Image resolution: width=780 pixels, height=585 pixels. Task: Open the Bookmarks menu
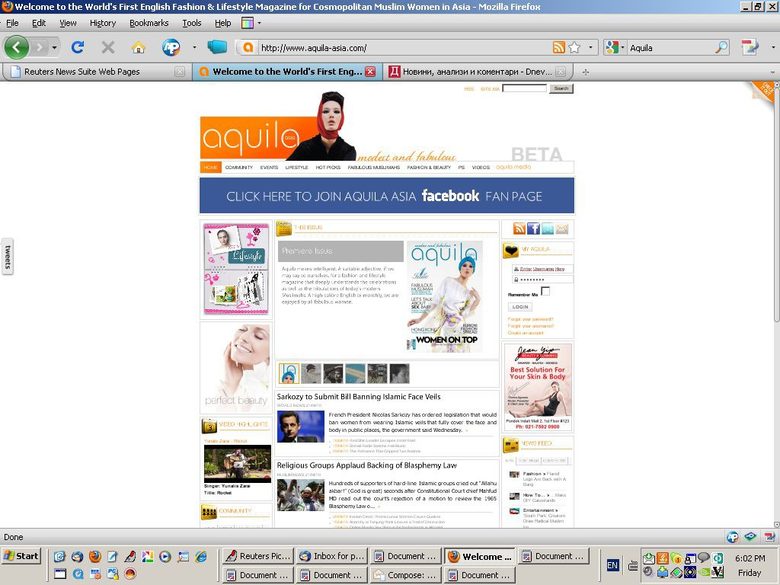point(149,23)
